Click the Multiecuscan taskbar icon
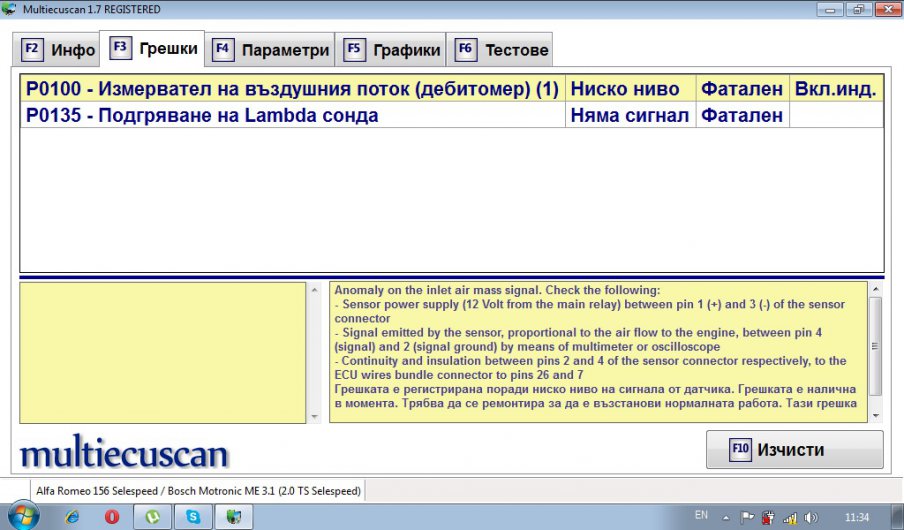 coord(233,517)
